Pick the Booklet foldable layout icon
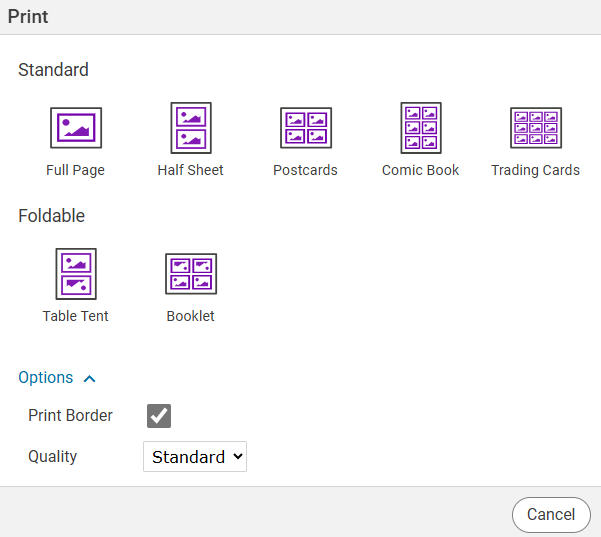The height and width of the screenshot is (537, 601). pyautogui.click(x=190, y=274)
